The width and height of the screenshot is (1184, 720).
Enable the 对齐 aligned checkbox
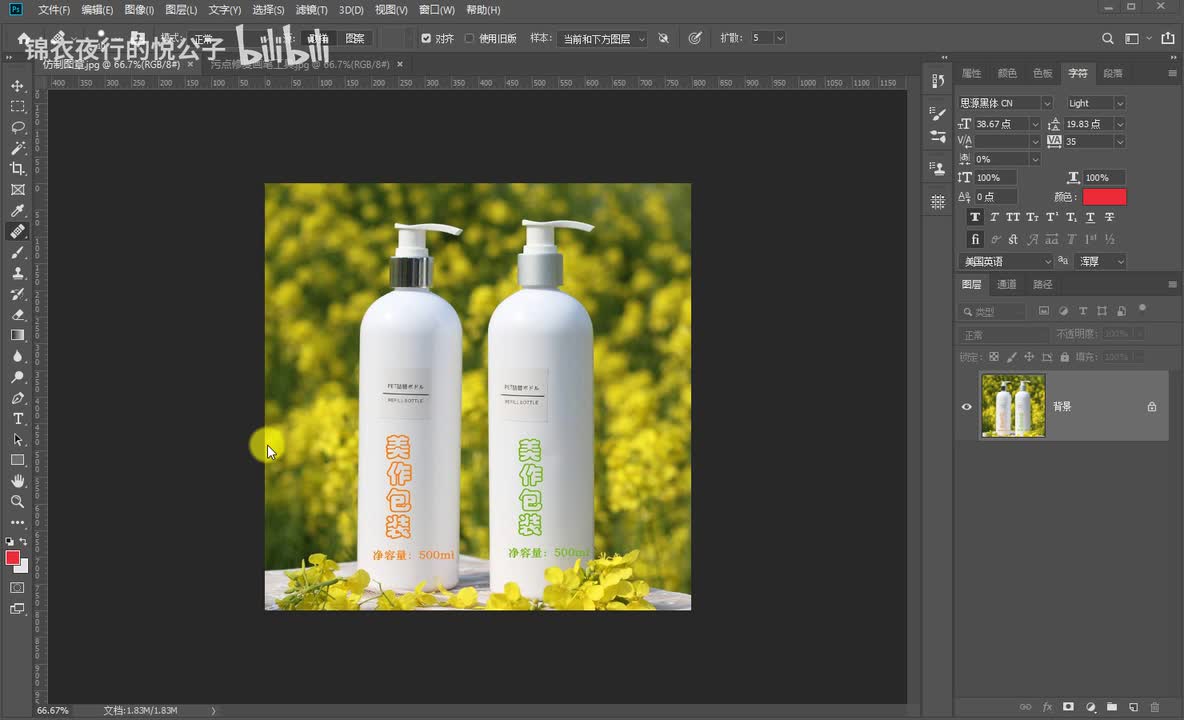[x=426, y=38]
